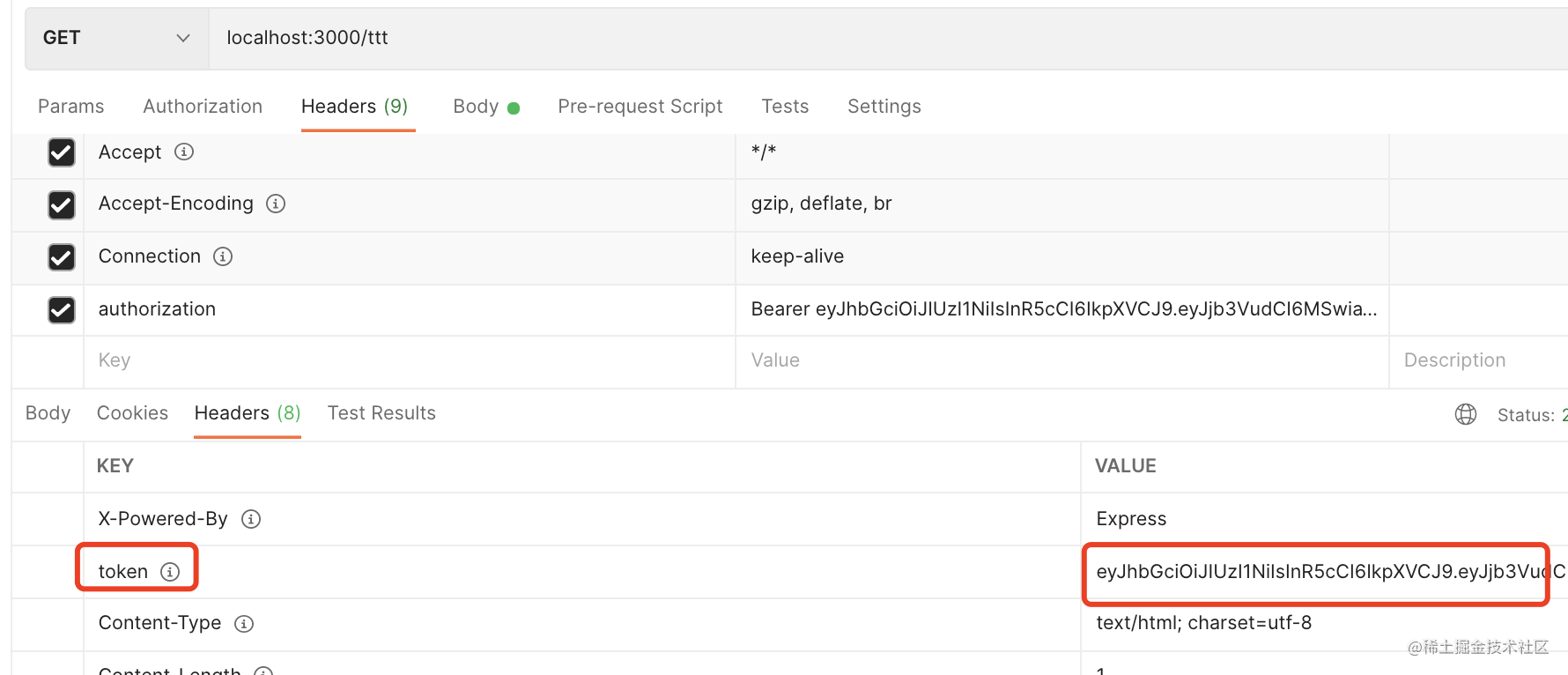Open the Pre-request Script tab
Image resolution: width=1568 pixels, height=675 pixels.
pyautogui.click(x=640, y=107)
